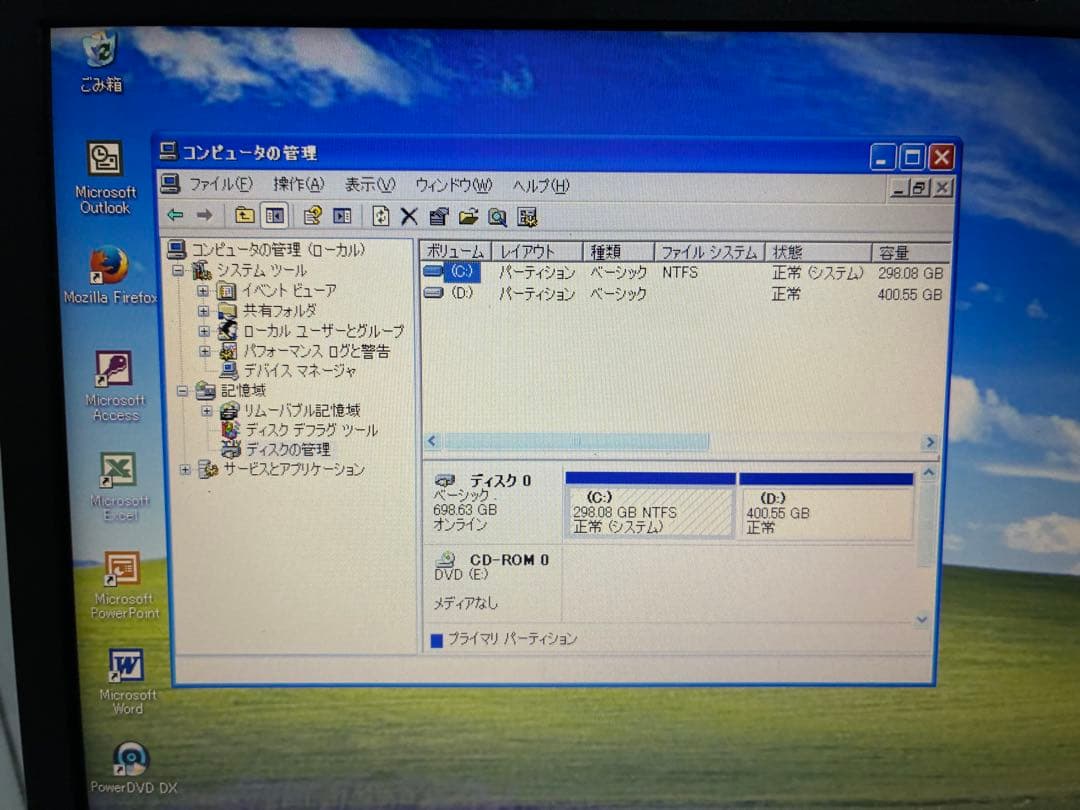Image resolution: width=1080 pixels, height=810 pixels.
Task: Expand the サービスとアプリケーション node
Action: (185, 470)
